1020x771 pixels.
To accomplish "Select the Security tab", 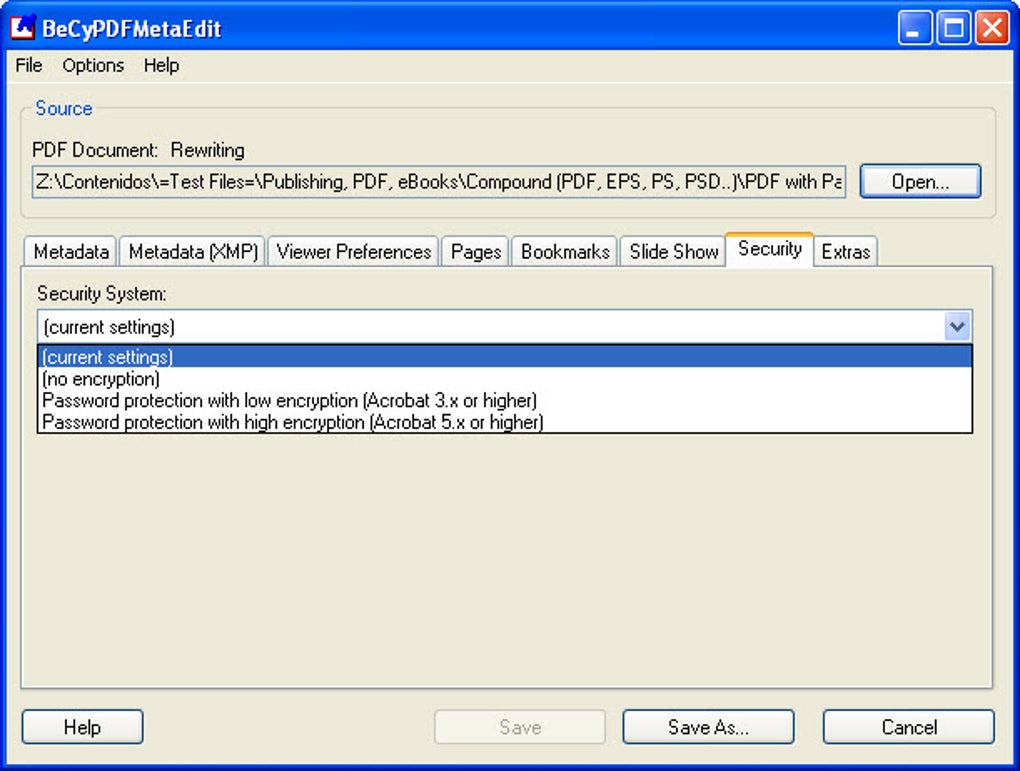I will pyautogui.click(x=770, y=249).
